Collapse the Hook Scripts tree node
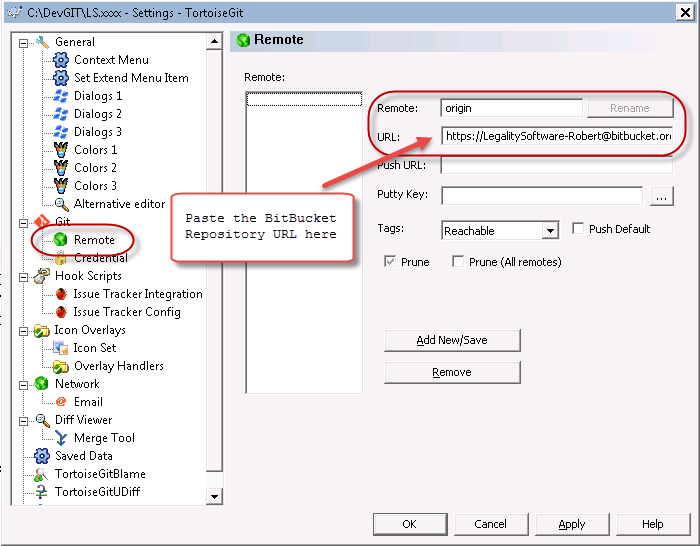 [x=23, y=277]
